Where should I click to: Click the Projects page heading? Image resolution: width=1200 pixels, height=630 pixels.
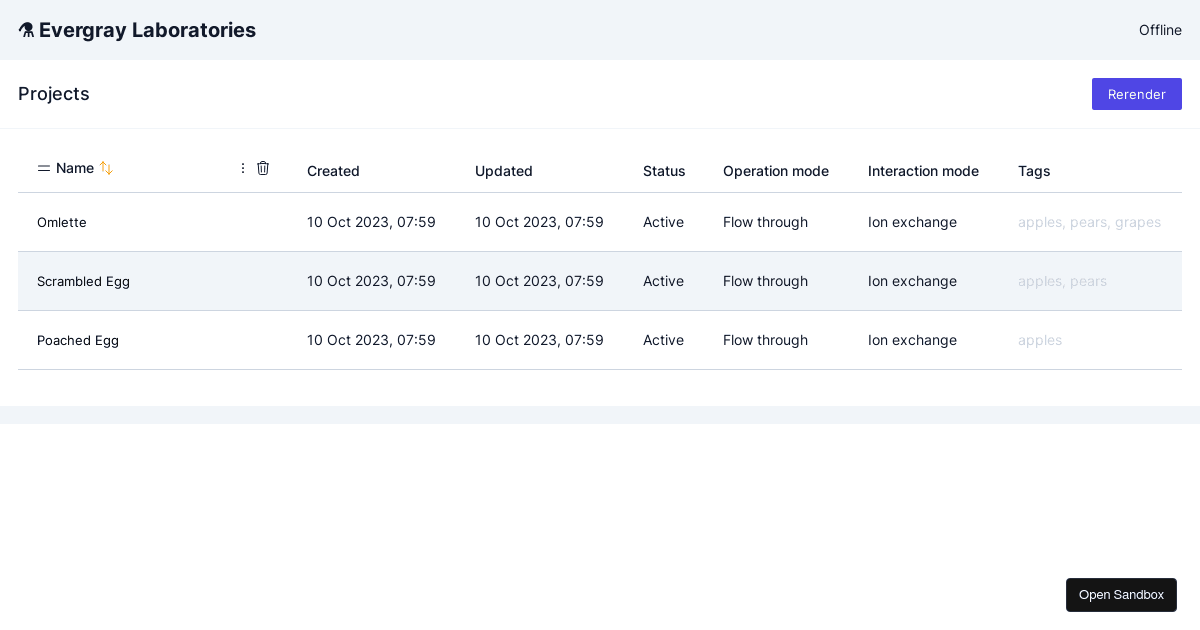[54, 94]
